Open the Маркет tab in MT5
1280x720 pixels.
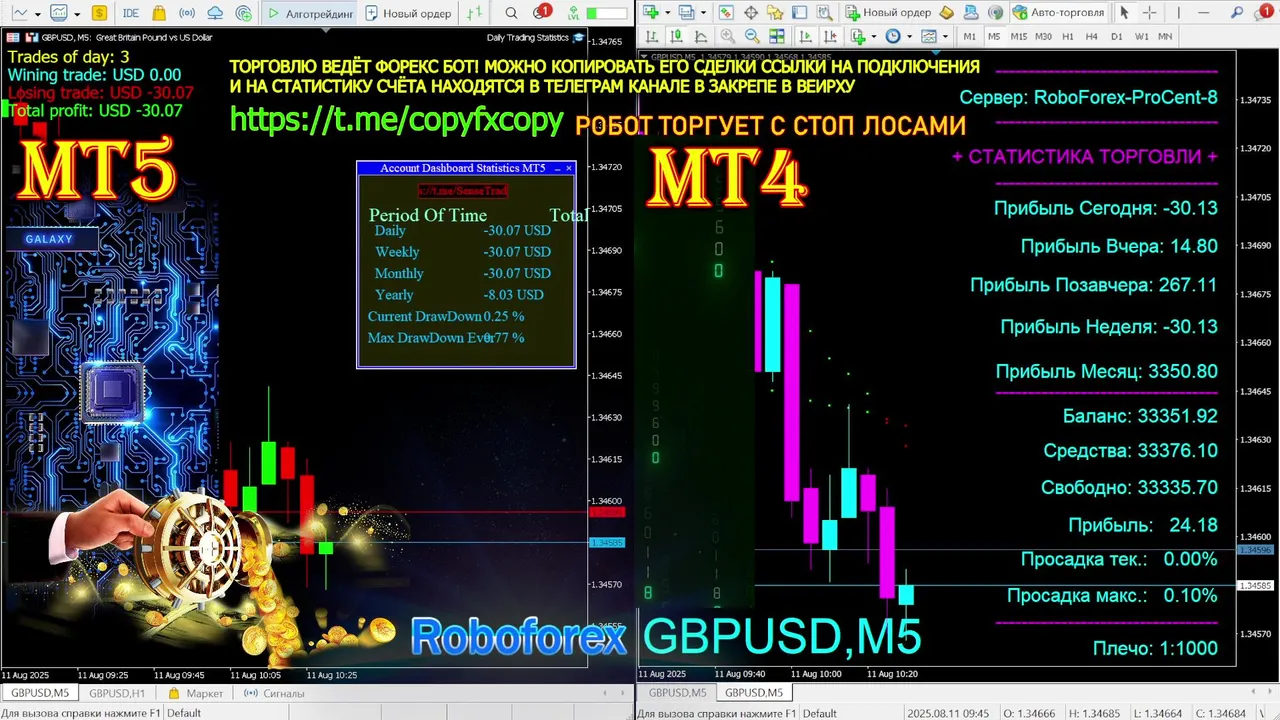[x=196, y=693]
